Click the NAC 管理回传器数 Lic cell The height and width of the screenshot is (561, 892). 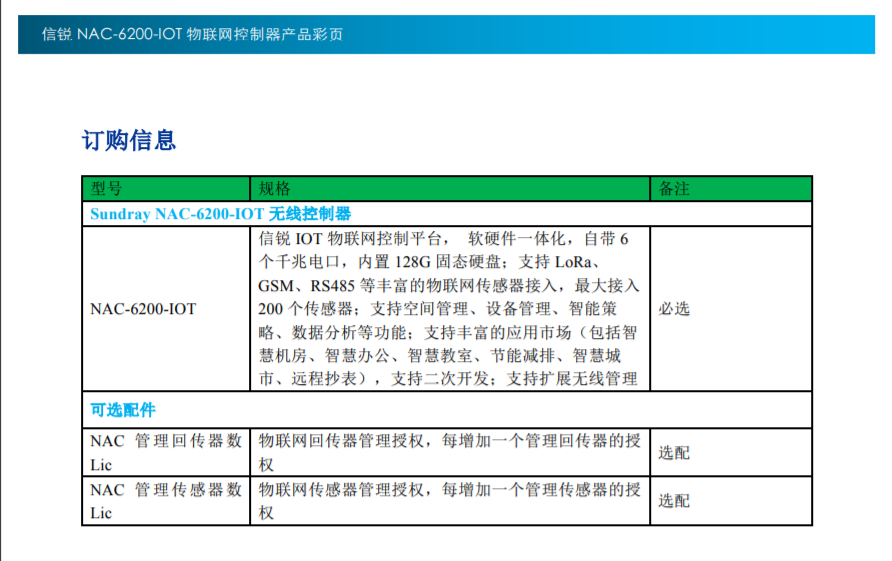coord(166,452)
